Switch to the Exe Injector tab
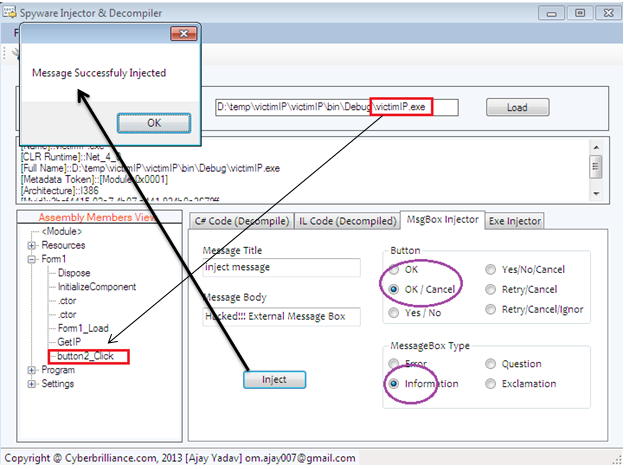 point(515,220)
